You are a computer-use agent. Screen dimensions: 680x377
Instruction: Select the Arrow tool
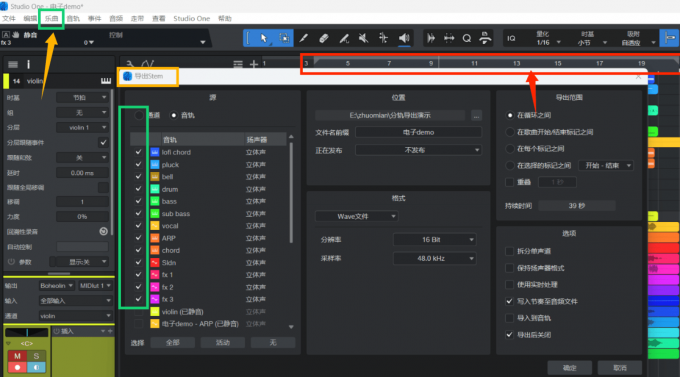tap(264, 38)
